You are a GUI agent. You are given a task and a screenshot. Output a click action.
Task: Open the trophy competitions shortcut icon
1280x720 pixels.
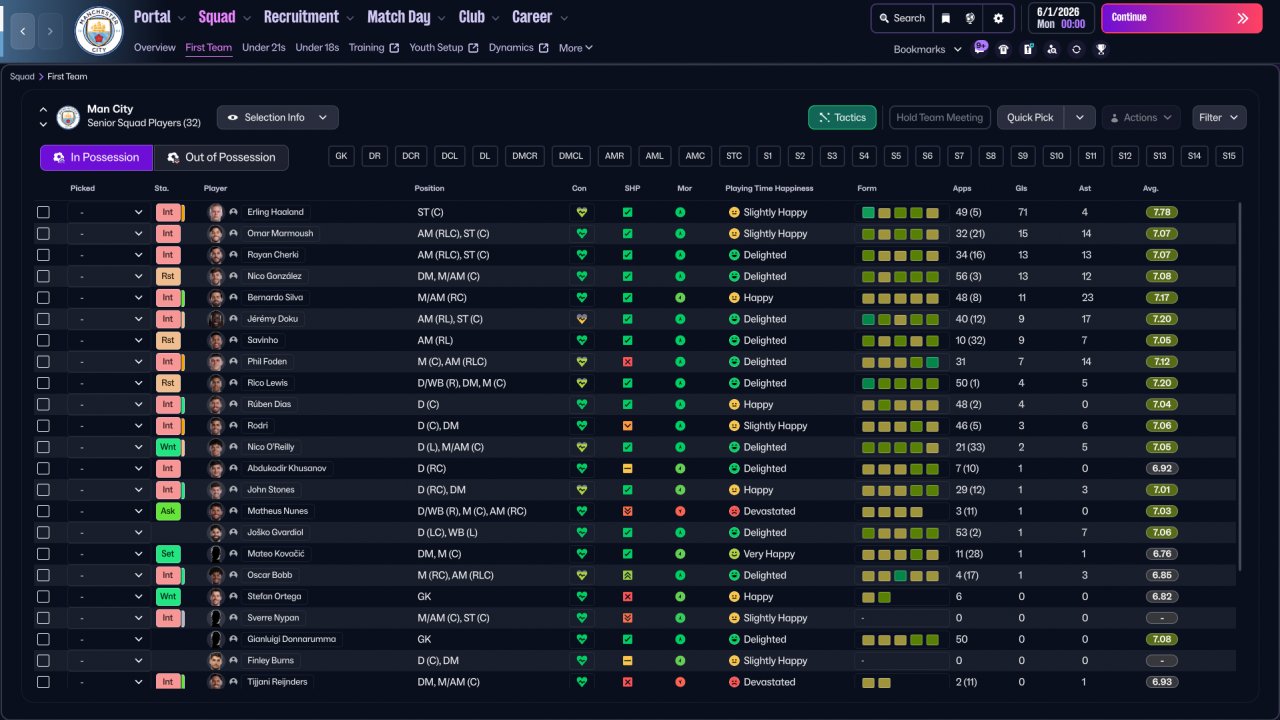[1101, 49]
